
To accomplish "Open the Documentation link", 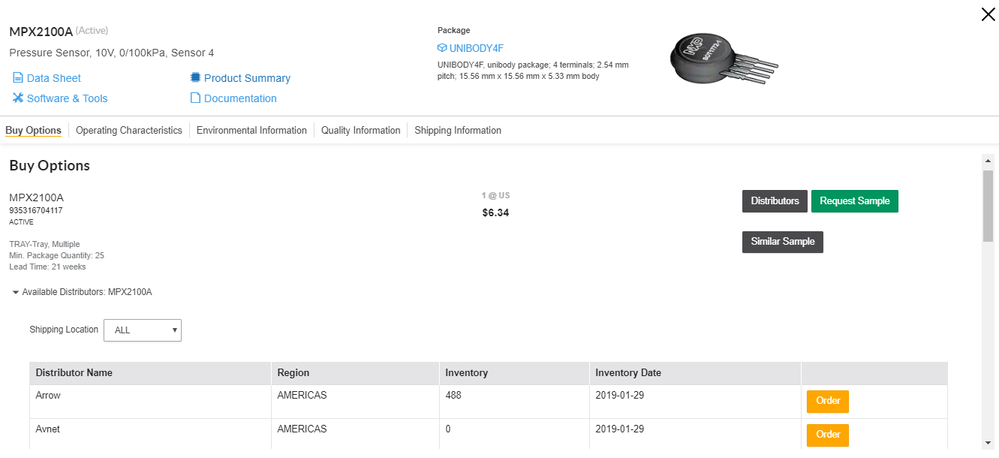I will tap(240, 98).
